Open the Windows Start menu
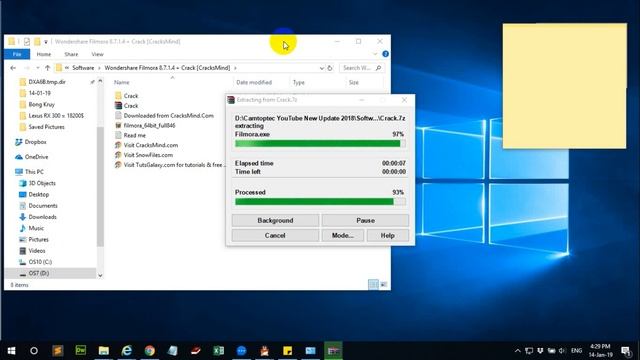Screen dimensions: 640x360 click(11, 351)
